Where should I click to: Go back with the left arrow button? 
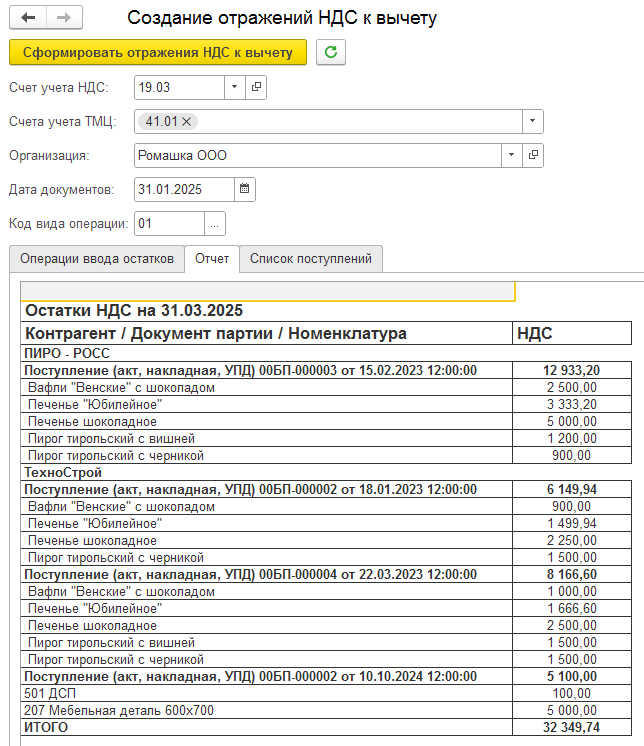coord(28,18)
